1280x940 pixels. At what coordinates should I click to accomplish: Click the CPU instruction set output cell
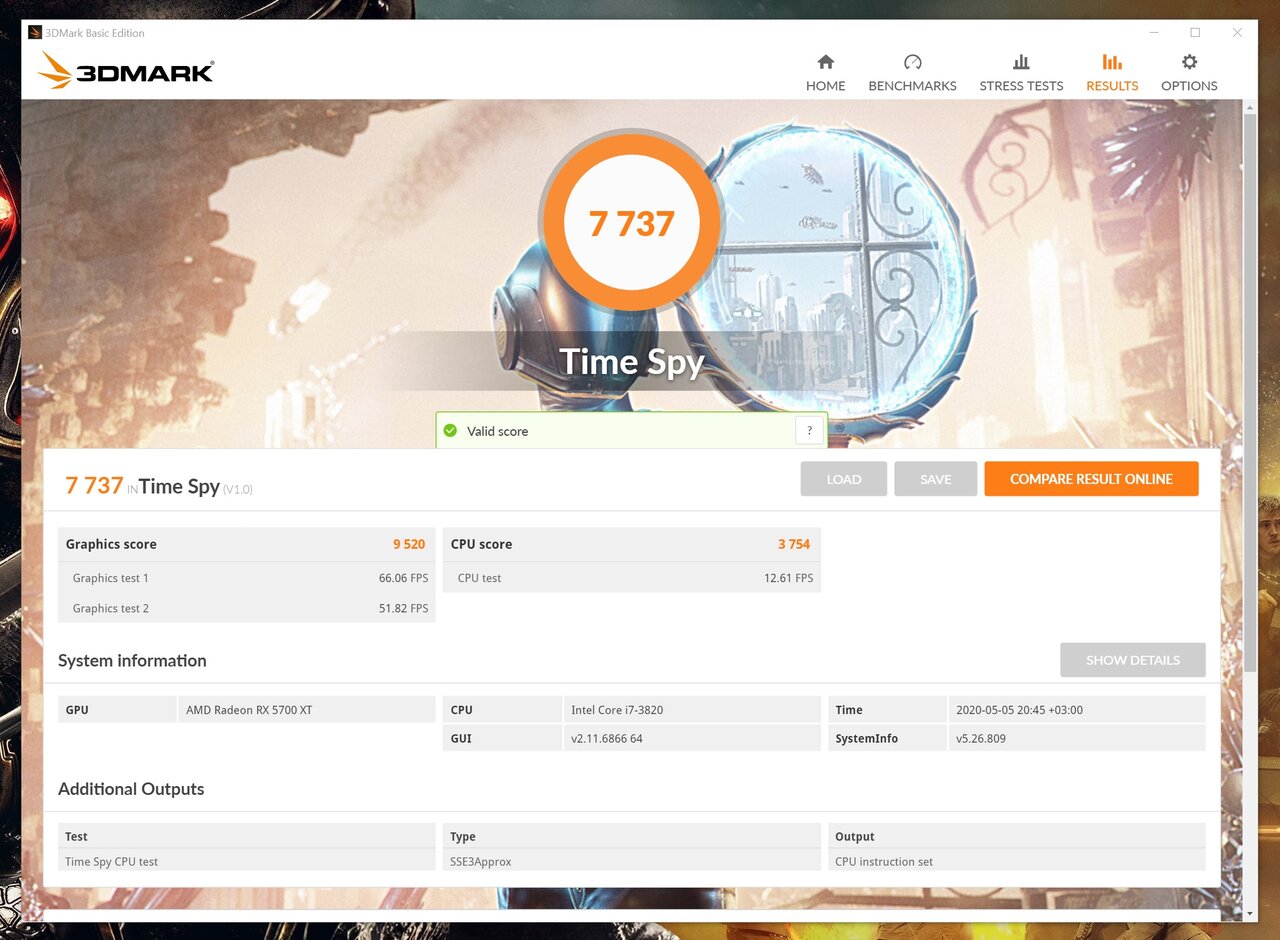click(x=1016, y=861)
